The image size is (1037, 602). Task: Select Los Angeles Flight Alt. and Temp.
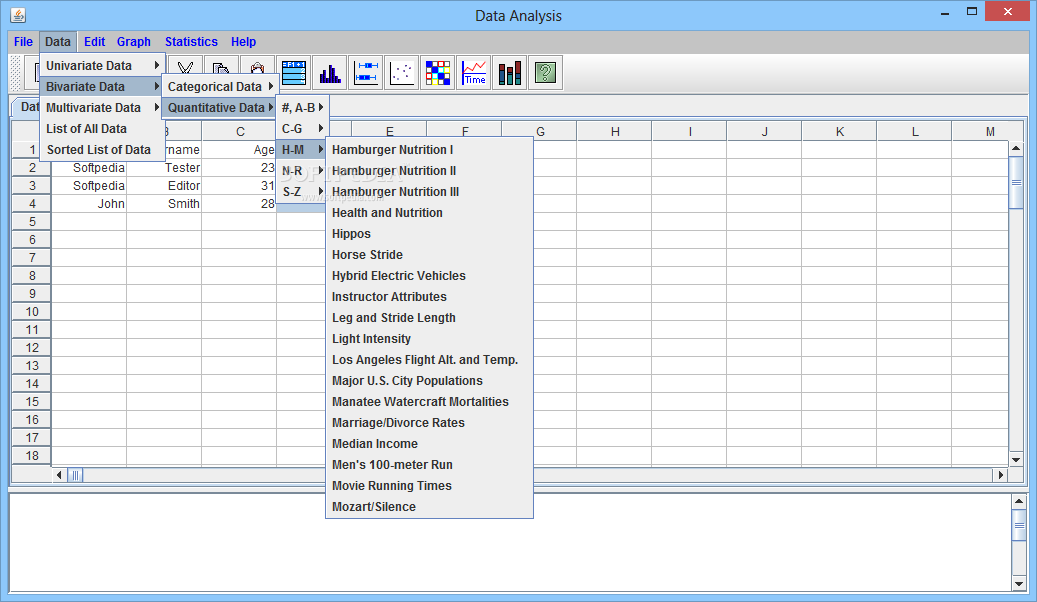429,361
